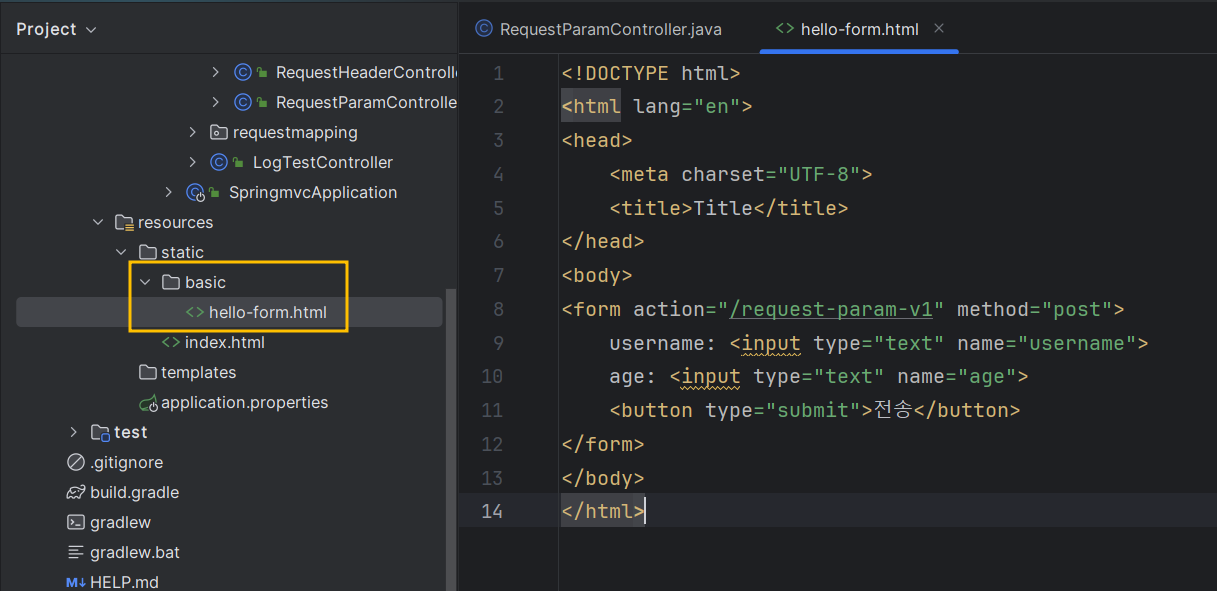The width and height of the screenshot is (1217, 591).
Task: Open the Project view dropdown
Action: [56, 29]
